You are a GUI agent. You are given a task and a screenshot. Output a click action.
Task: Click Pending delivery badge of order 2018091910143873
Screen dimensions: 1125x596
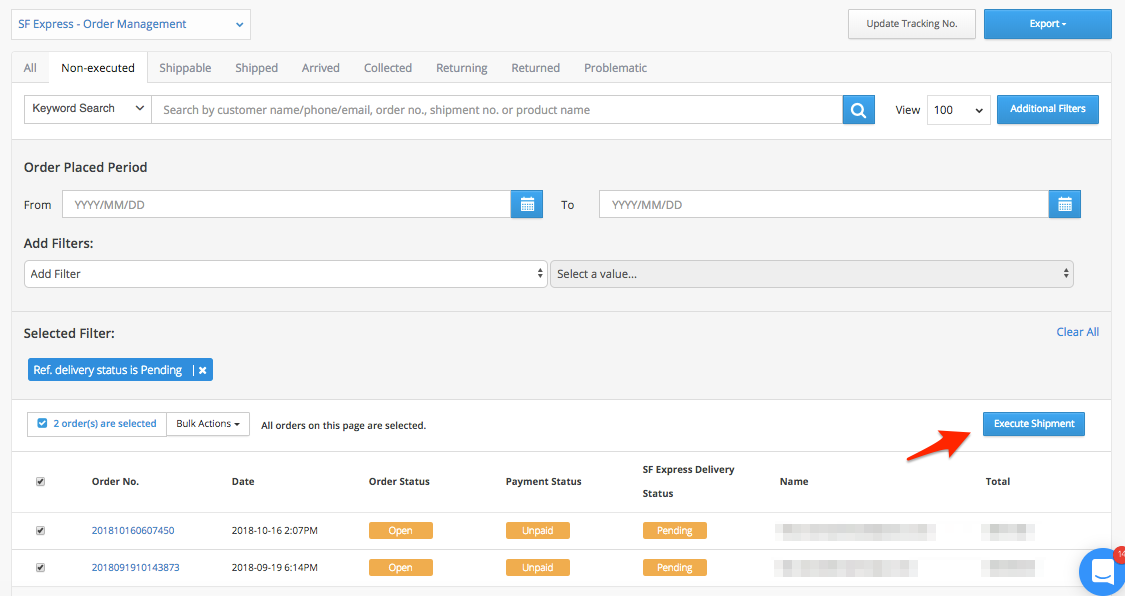(674, 567)
